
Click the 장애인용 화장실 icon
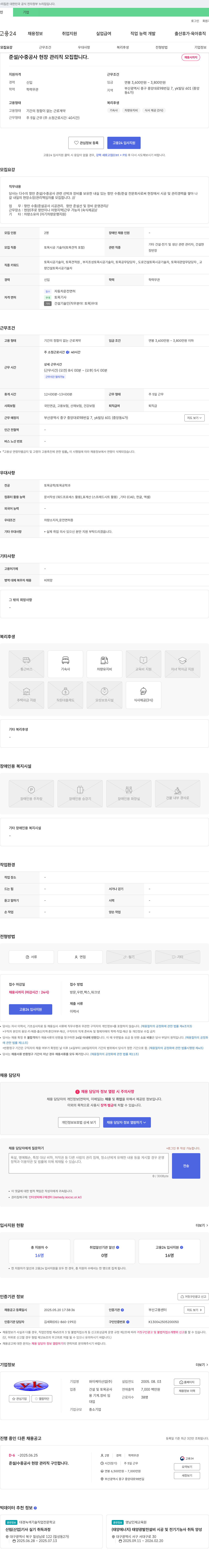(129, 794)
